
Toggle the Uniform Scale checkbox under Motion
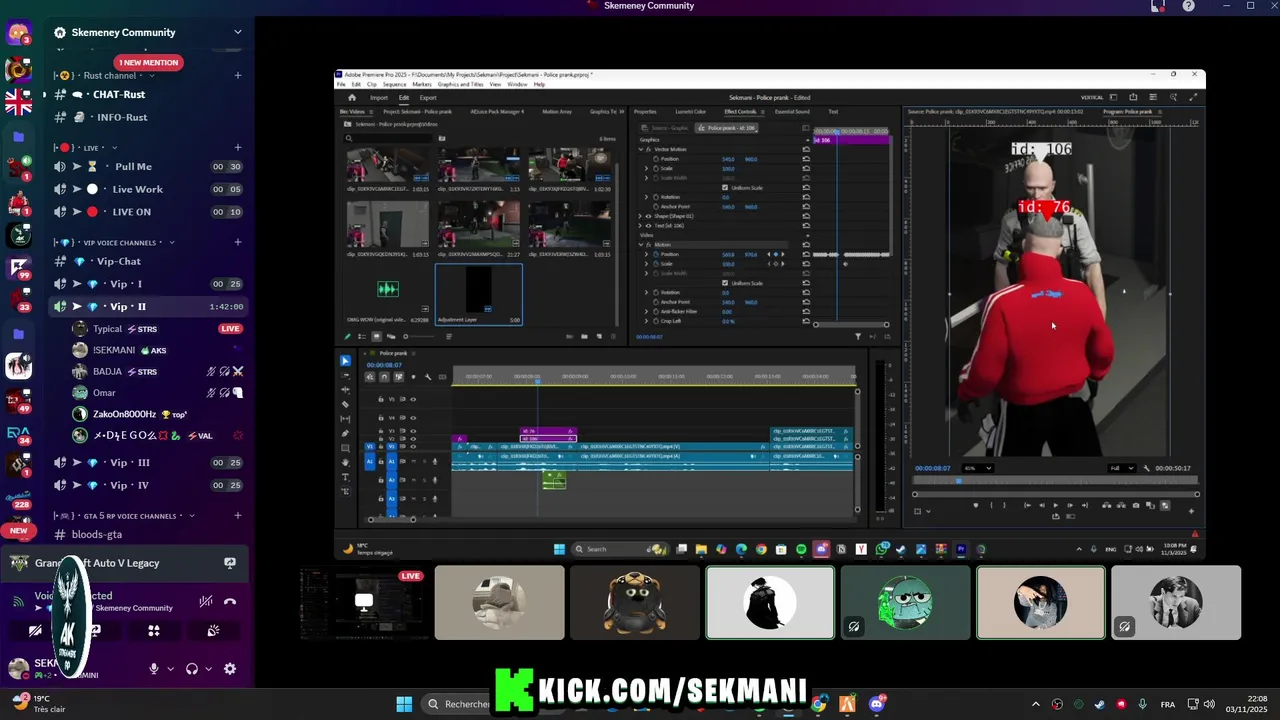tap(726, 283)
